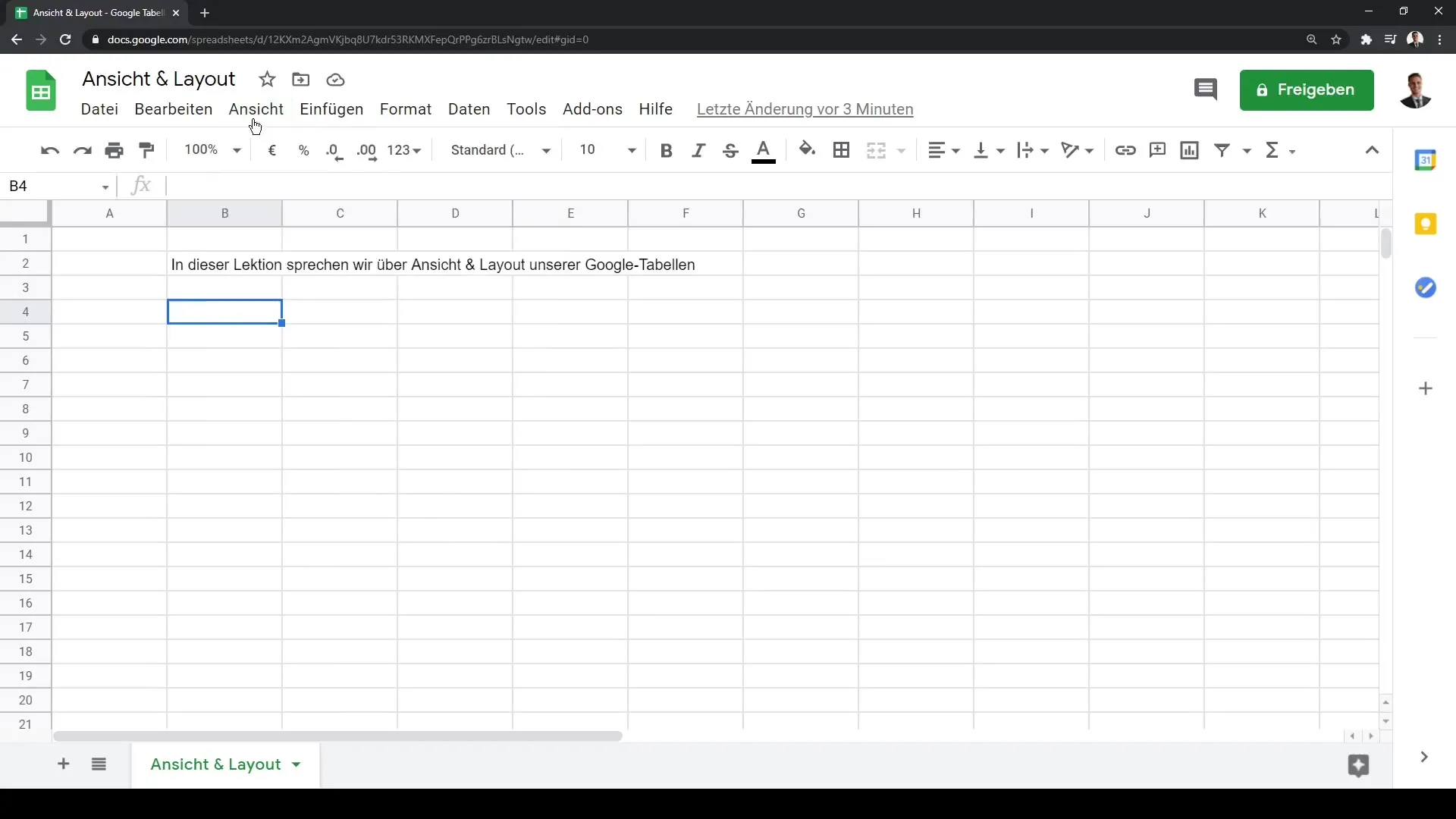Image resolution: width=1456 pixels, height=819 pixels.
Task: Open Ansicht & Layout sheet tab menu arrow
Action: [296, 764]
